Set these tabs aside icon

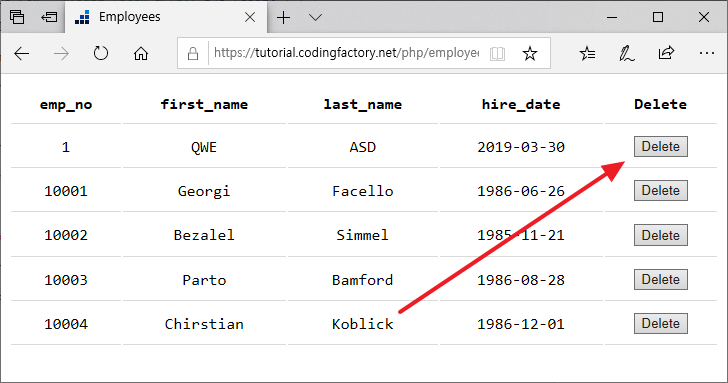[49, 17]
